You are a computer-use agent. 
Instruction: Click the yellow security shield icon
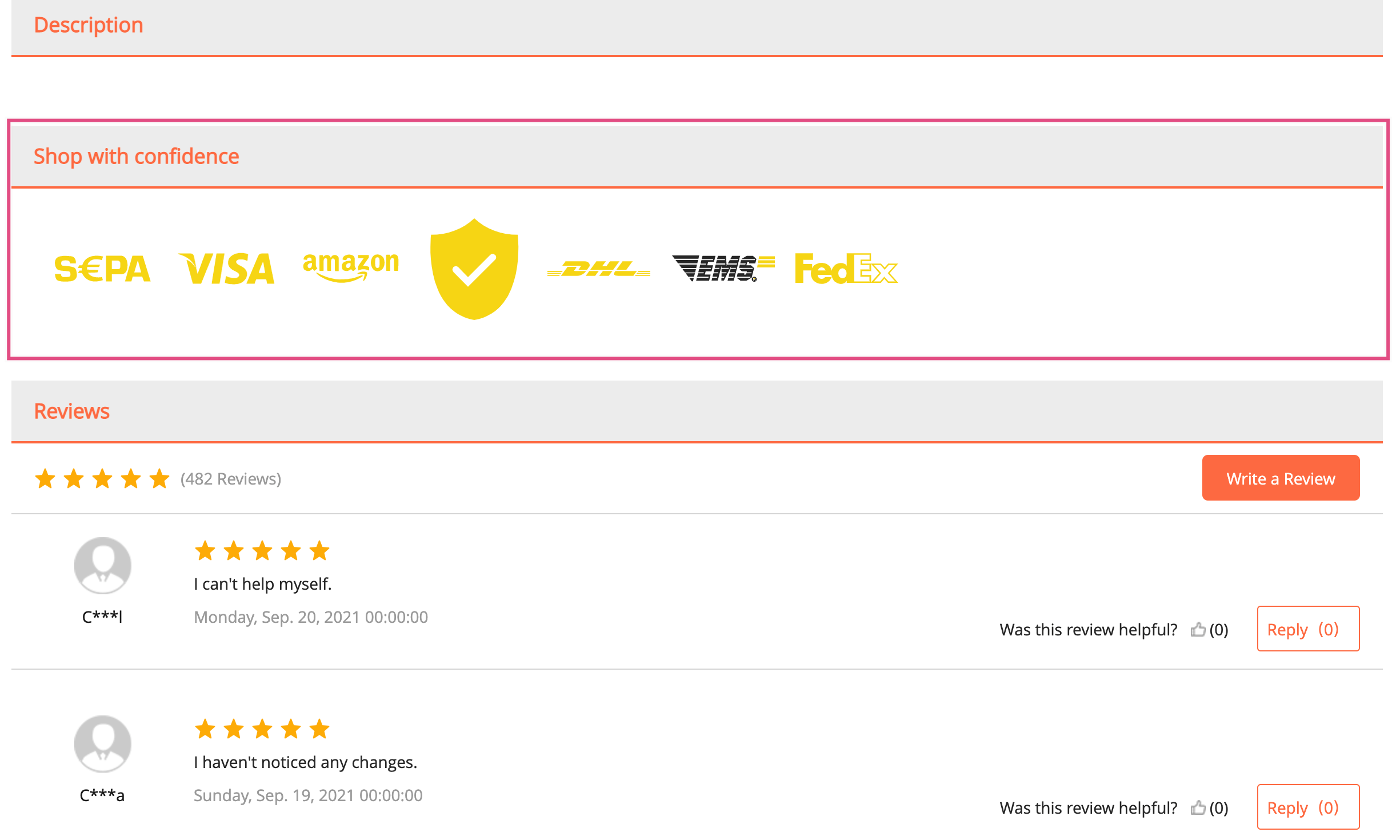[x=474, y=269]
